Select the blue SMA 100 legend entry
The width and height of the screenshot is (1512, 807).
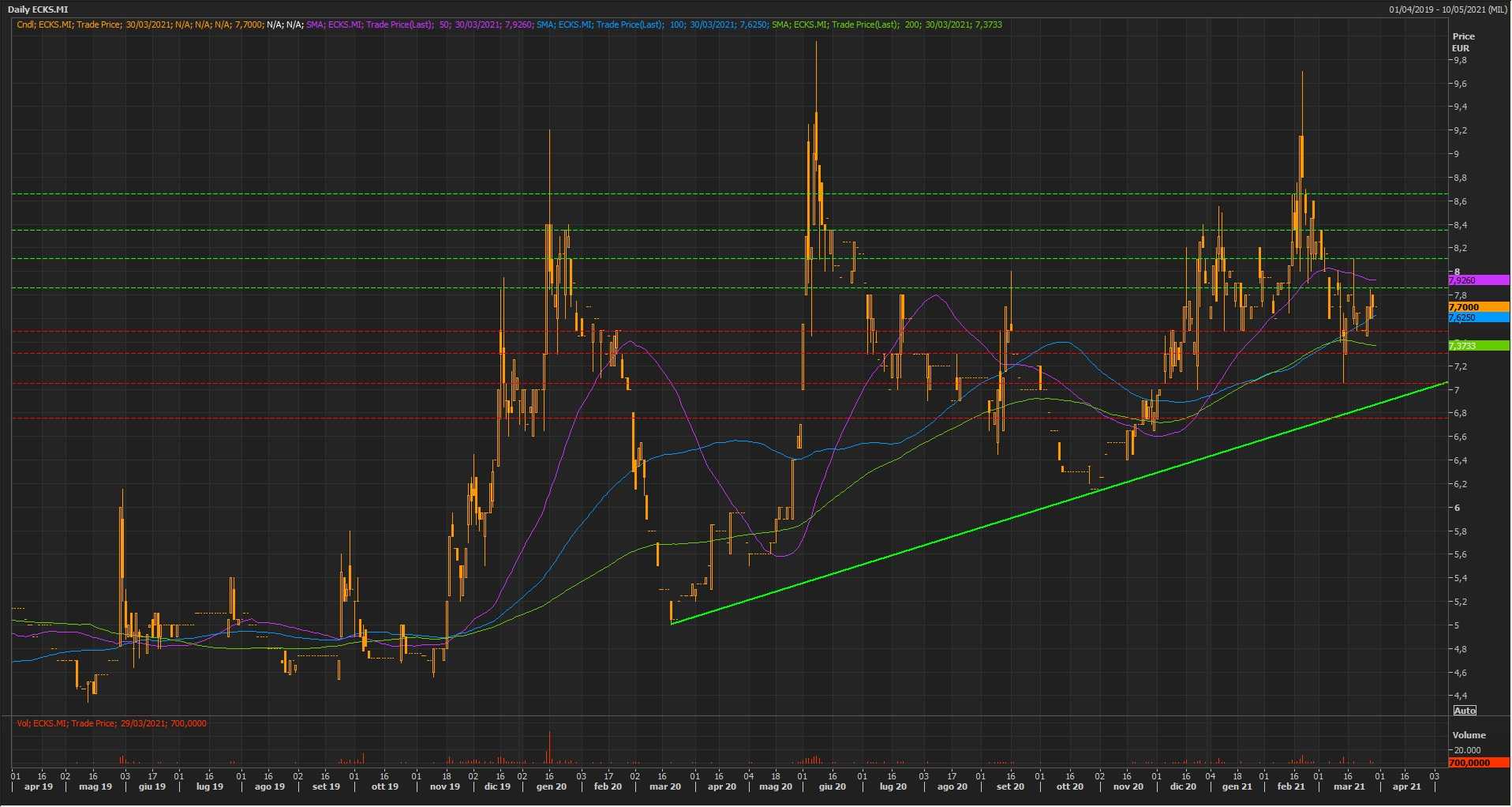(651, 24)
